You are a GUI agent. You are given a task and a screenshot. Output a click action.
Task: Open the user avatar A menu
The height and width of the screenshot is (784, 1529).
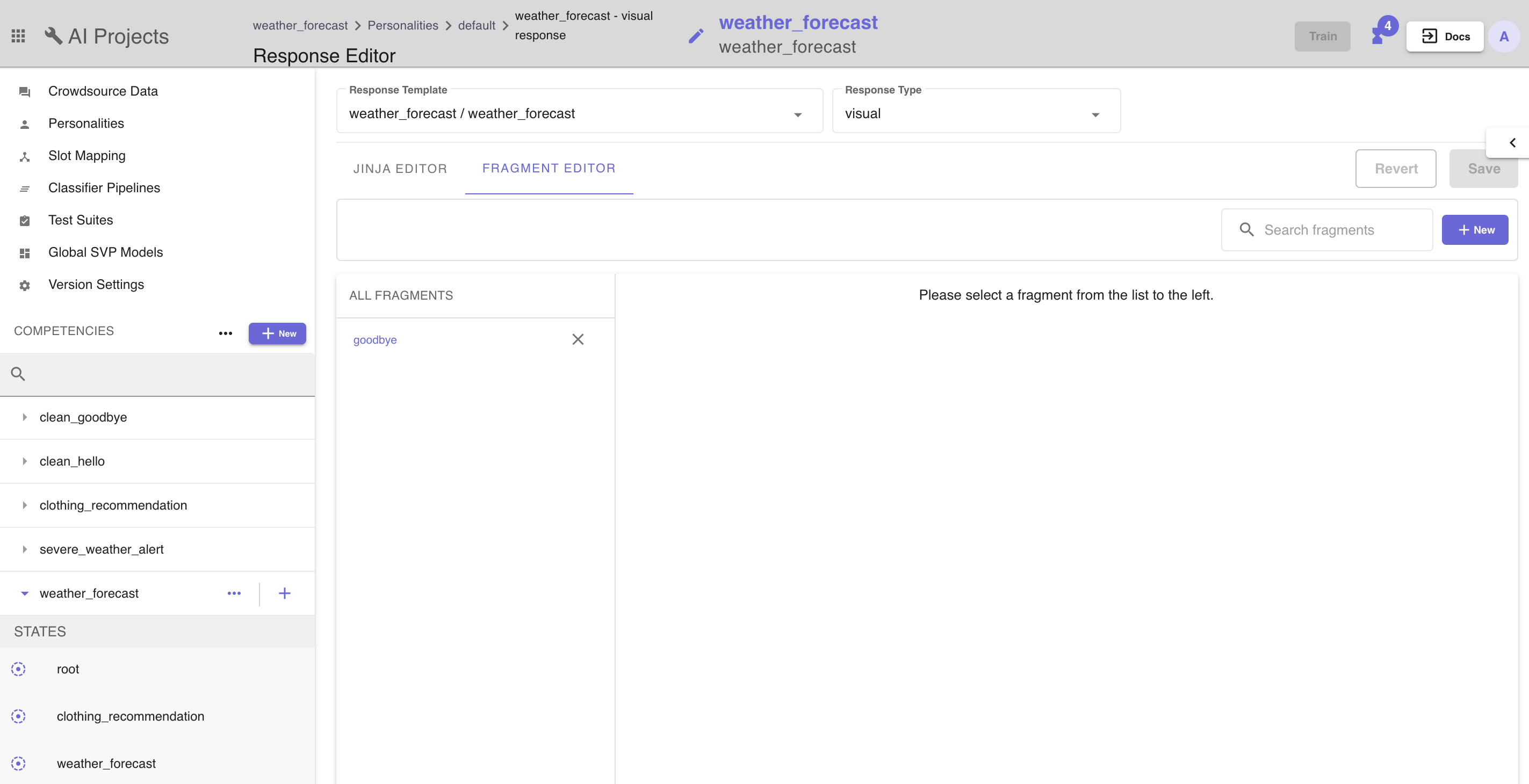[1503, 37]
